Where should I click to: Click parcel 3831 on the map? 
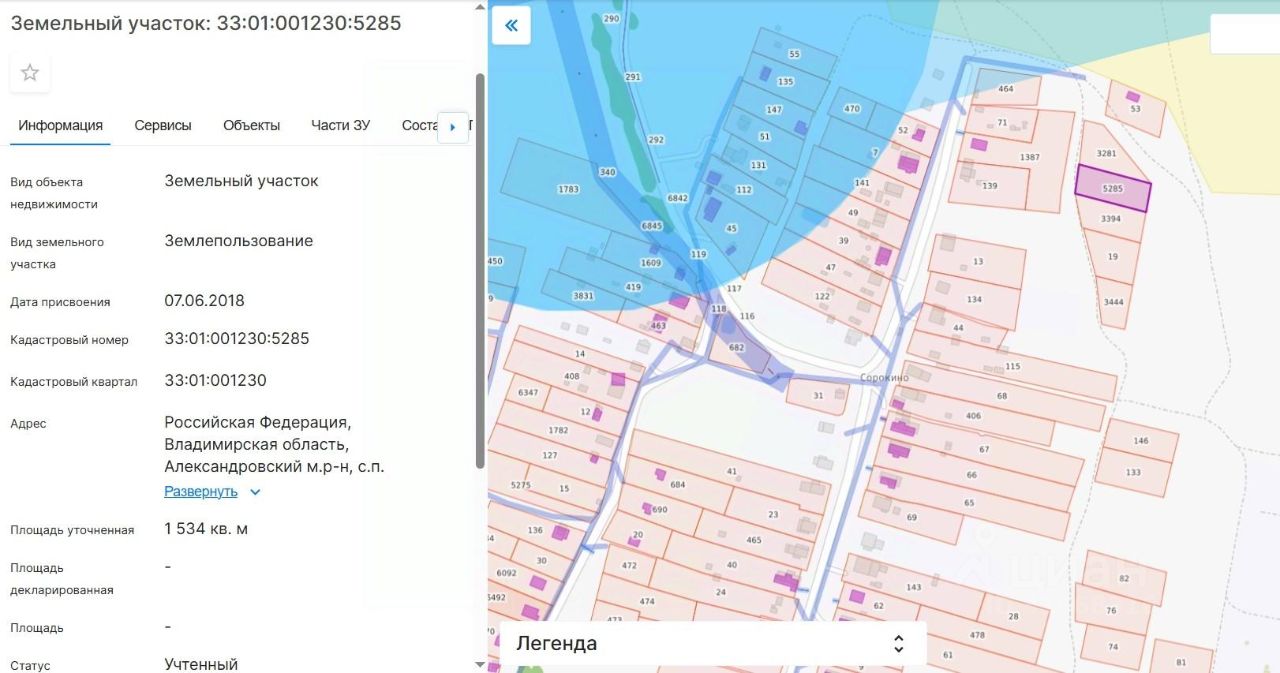point(583,295)
